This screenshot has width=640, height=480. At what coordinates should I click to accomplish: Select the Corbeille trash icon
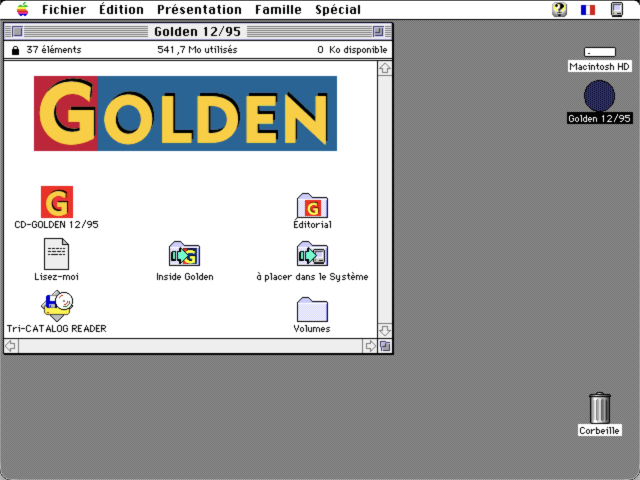pyautogui.click(x=600, y=408)
